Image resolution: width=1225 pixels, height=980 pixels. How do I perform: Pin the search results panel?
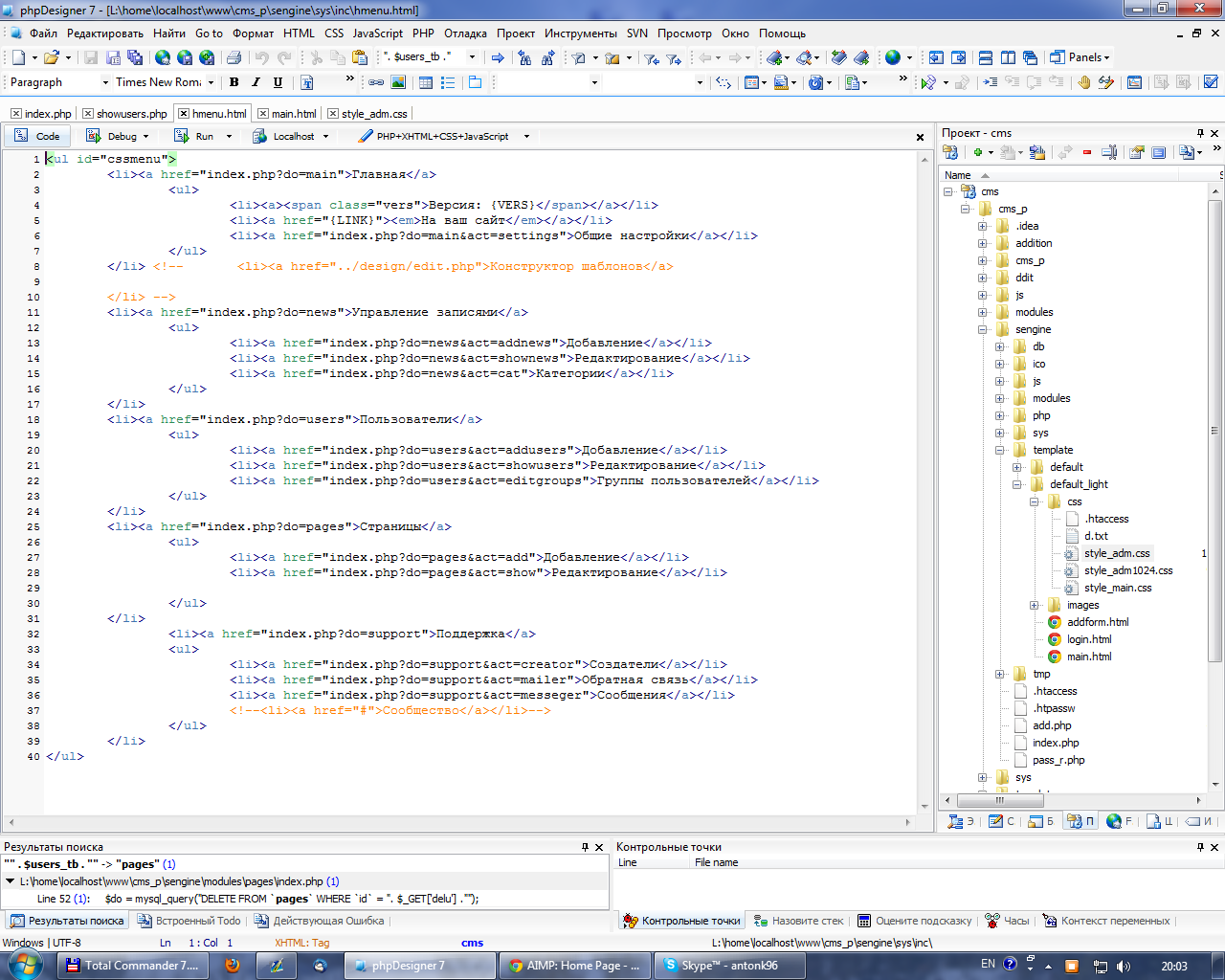click(585, 847)
